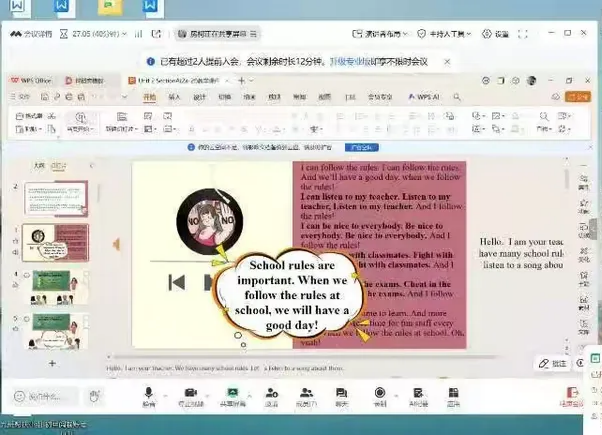This screenshot has width=602, height=435.
Task: Open the File menu in WPS
Action: pyautogui.click(x=20, y=97)
